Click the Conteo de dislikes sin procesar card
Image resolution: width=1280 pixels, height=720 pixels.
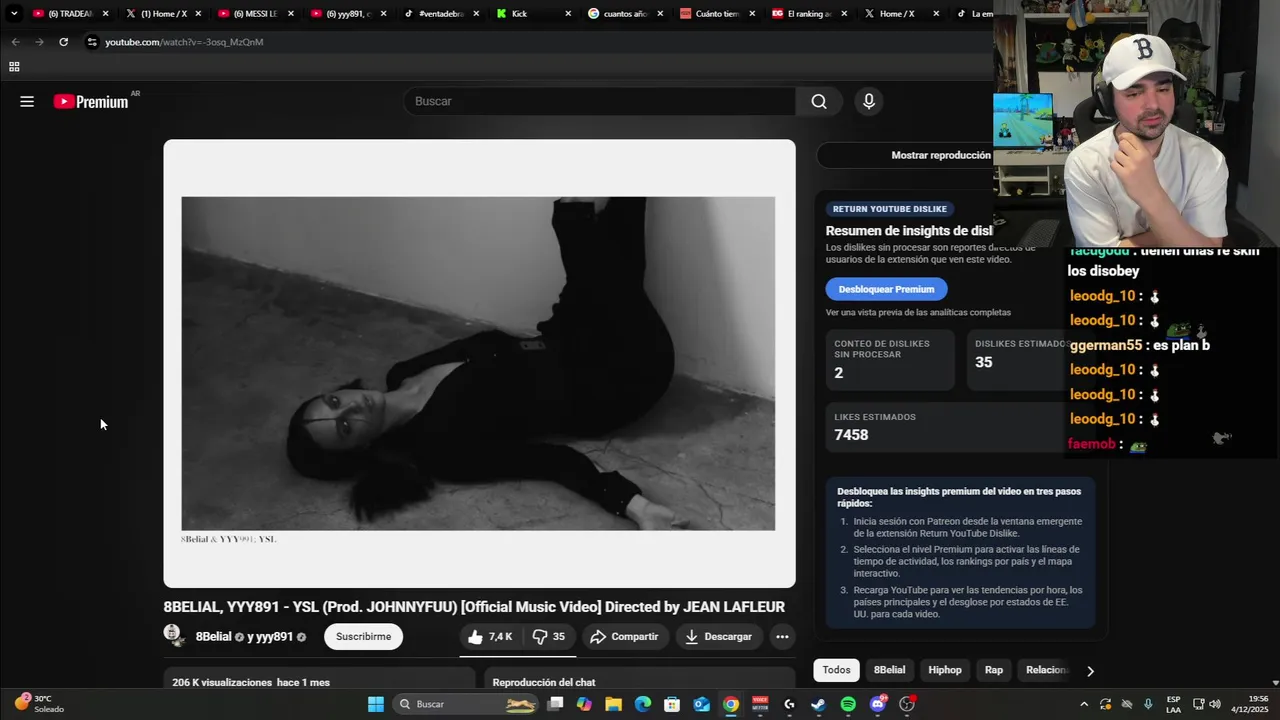(891, 360)
